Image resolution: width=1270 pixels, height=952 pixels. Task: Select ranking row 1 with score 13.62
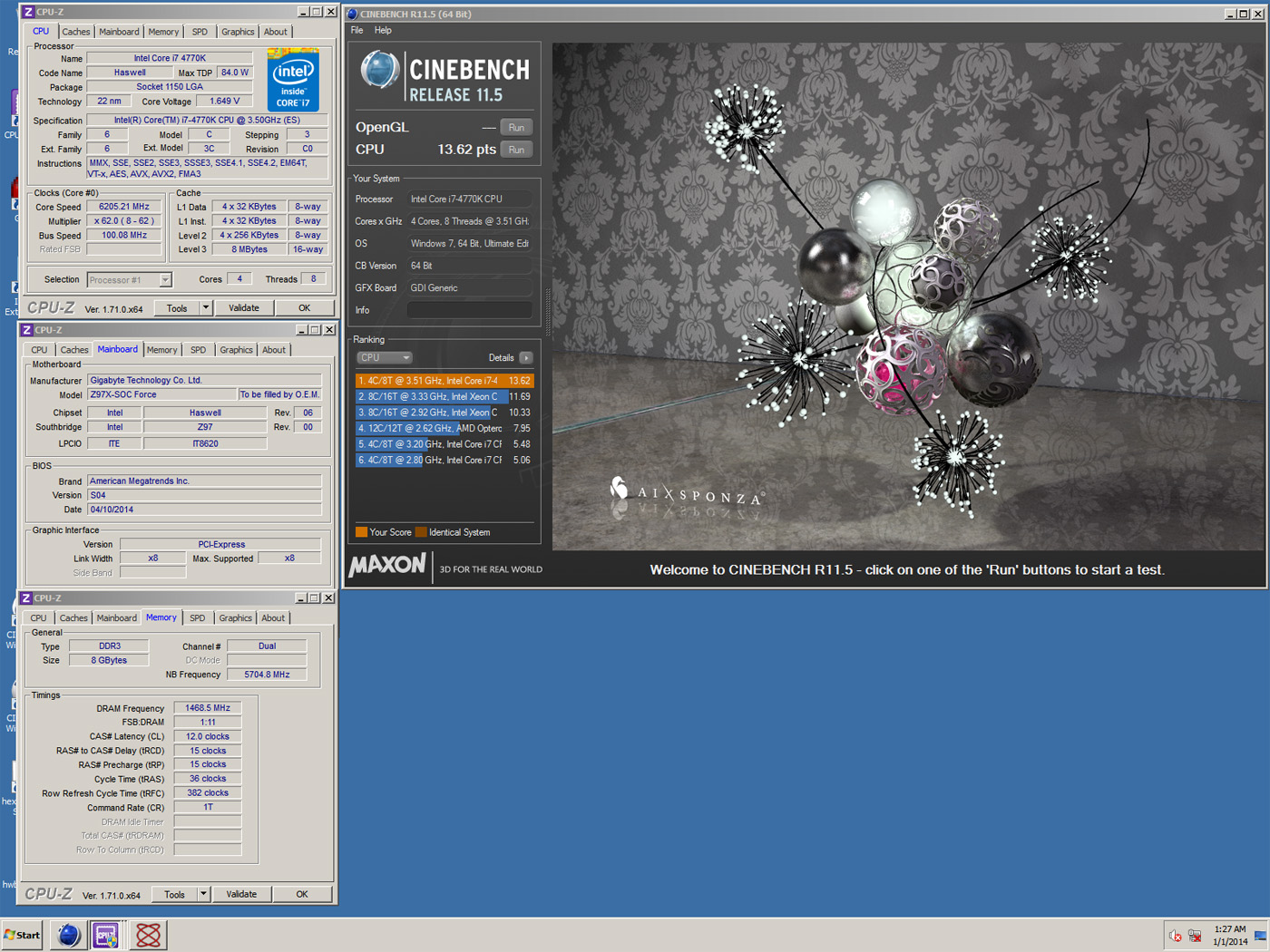pyautogui.click(x=444, y=381)
